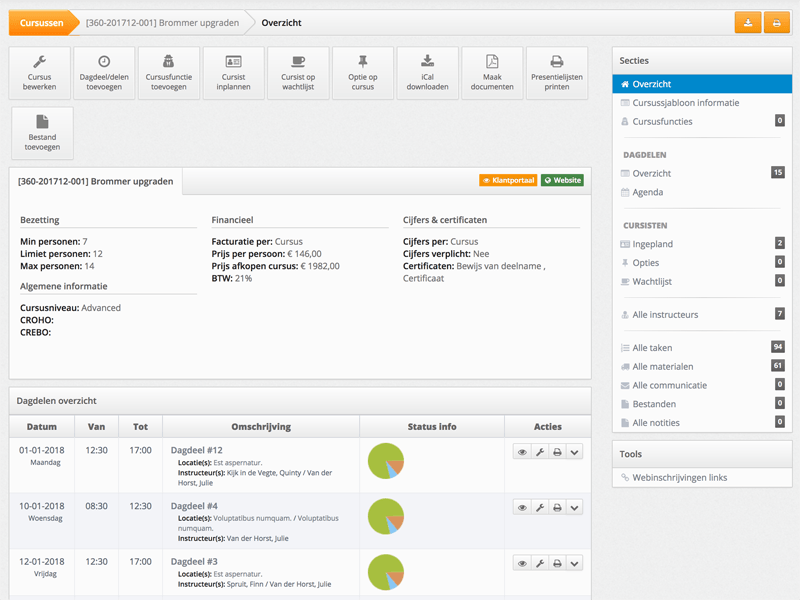View Dagdeel #3 with eye icon
The image size is (800, 600).
pos(522,563)
